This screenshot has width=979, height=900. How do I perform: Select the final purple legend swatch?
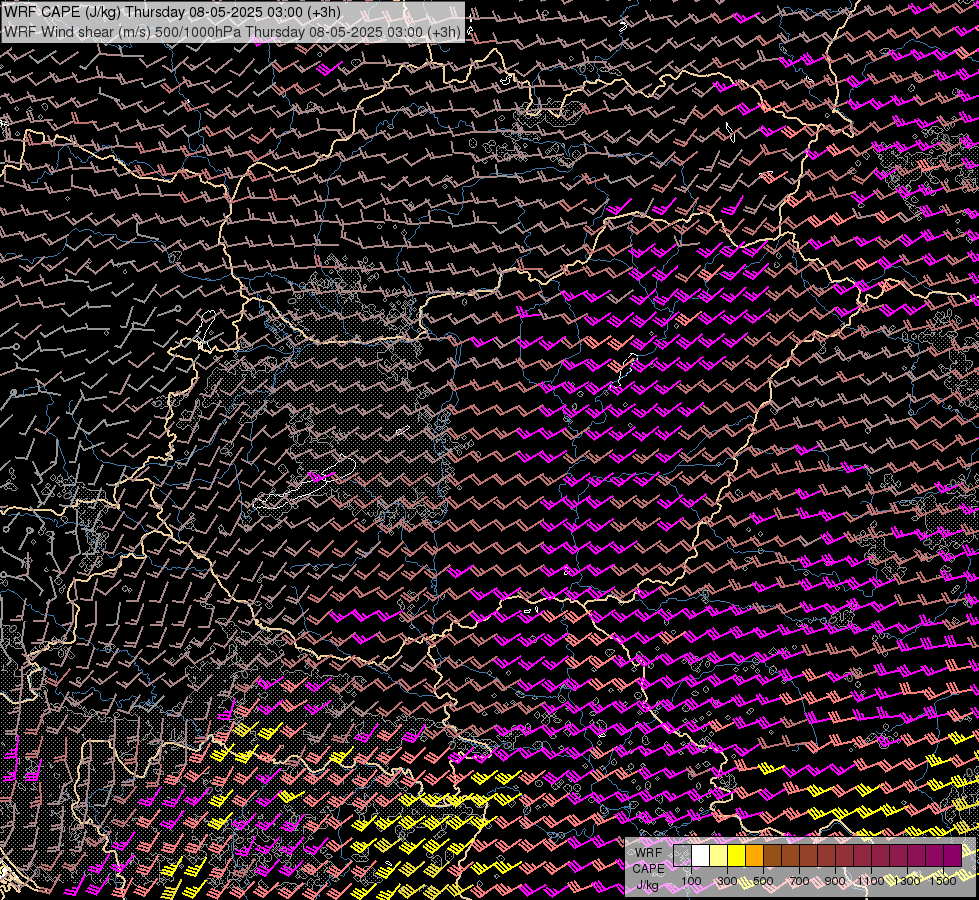click(x=953, y=856)
